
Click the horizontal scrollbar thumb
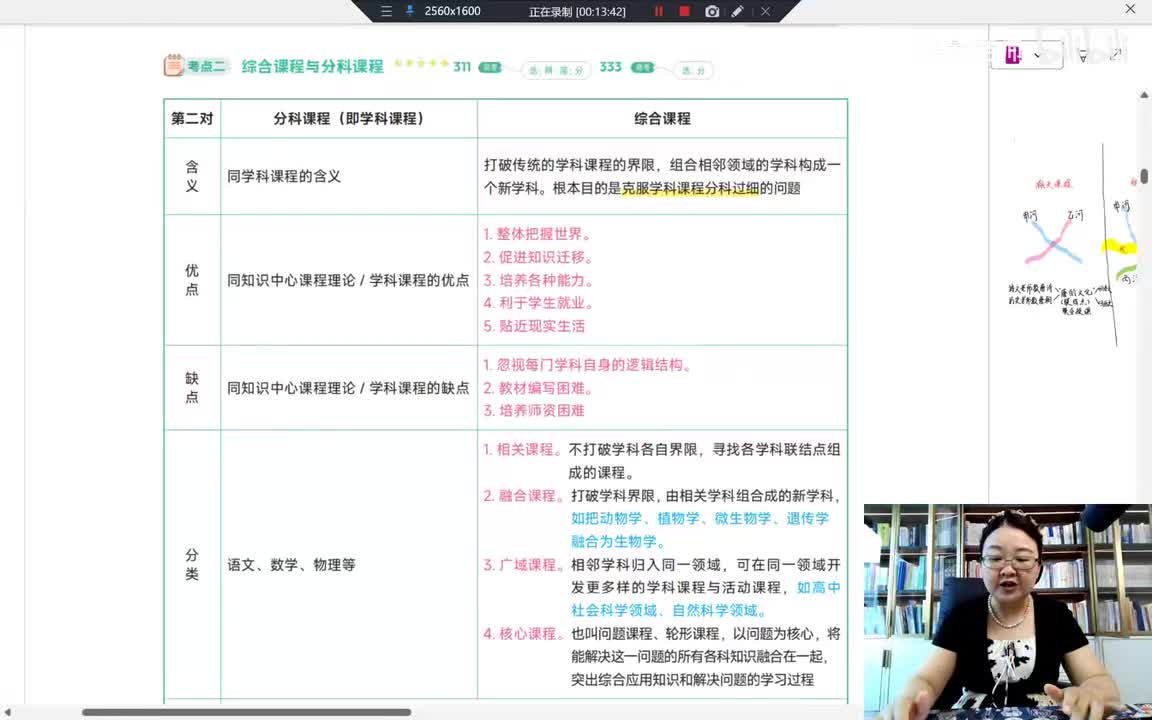point(246,712)
